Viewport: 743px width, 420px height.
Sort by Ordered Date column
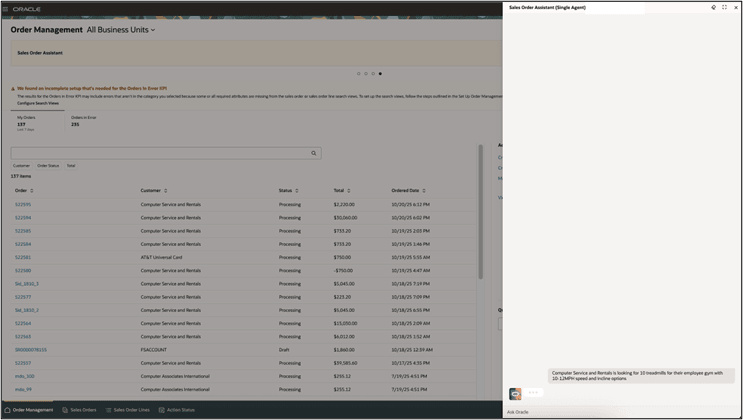(424, 191)
